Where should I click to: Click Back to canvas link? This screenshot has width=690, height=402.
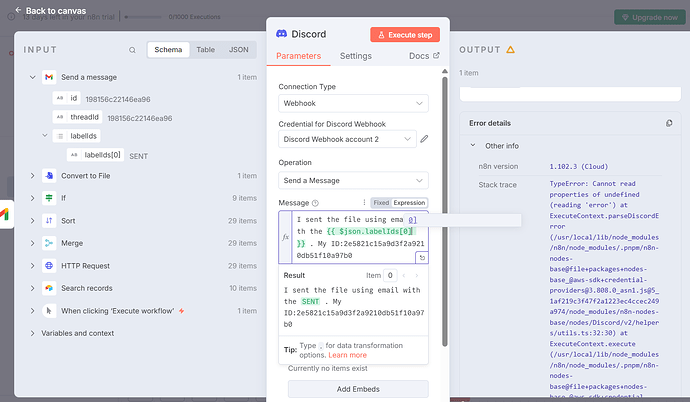pos(56,11)
